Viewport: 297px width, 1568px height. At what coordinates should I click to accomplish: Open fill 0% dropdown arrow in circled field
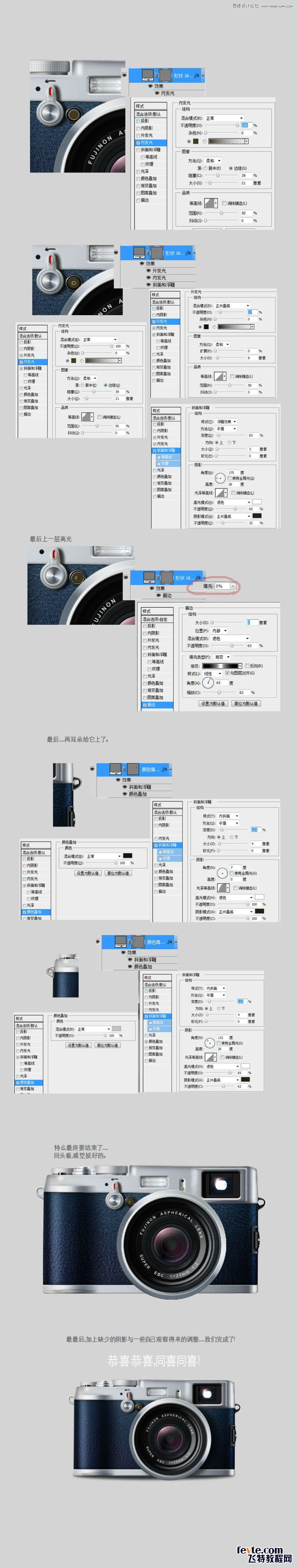point(233,586)
